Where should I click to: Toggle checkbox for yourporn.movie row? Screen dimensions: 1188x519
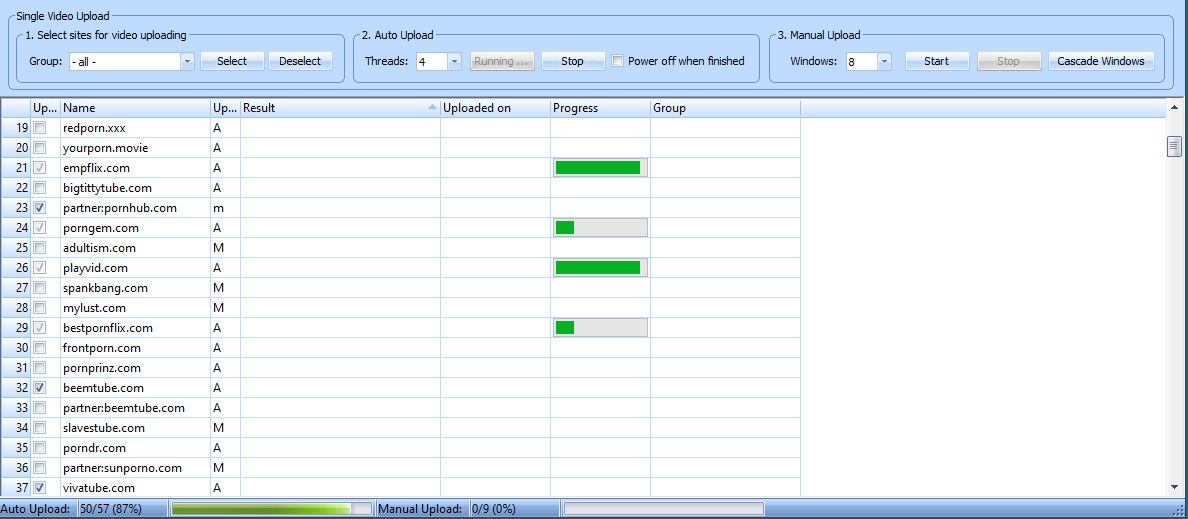pos(40,148)
